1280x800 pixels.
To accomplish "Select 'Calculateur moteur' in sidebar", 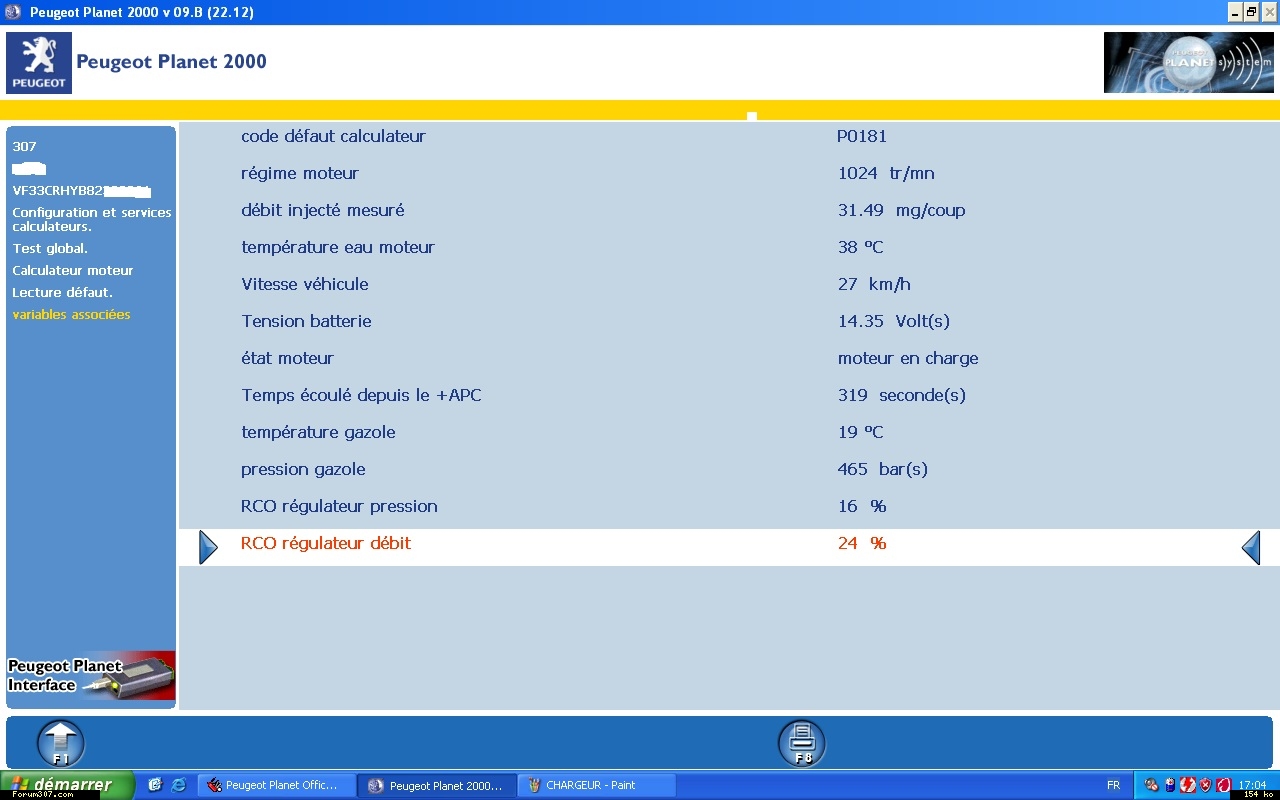I will pos(73,270).
